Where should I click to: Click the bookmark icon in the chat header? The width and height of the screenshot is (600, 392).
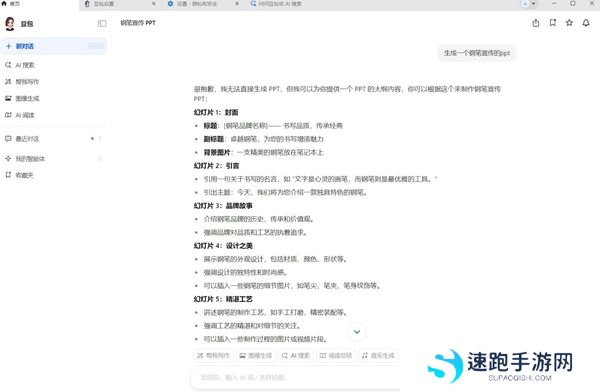click(x=553, y=23)
